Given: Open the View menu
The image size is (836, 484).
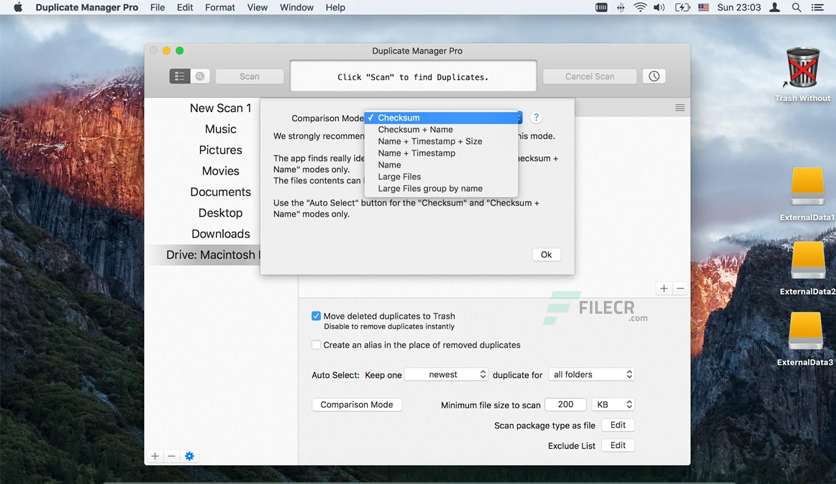Looking at the screenshot, I should click(x=257, y=7).
